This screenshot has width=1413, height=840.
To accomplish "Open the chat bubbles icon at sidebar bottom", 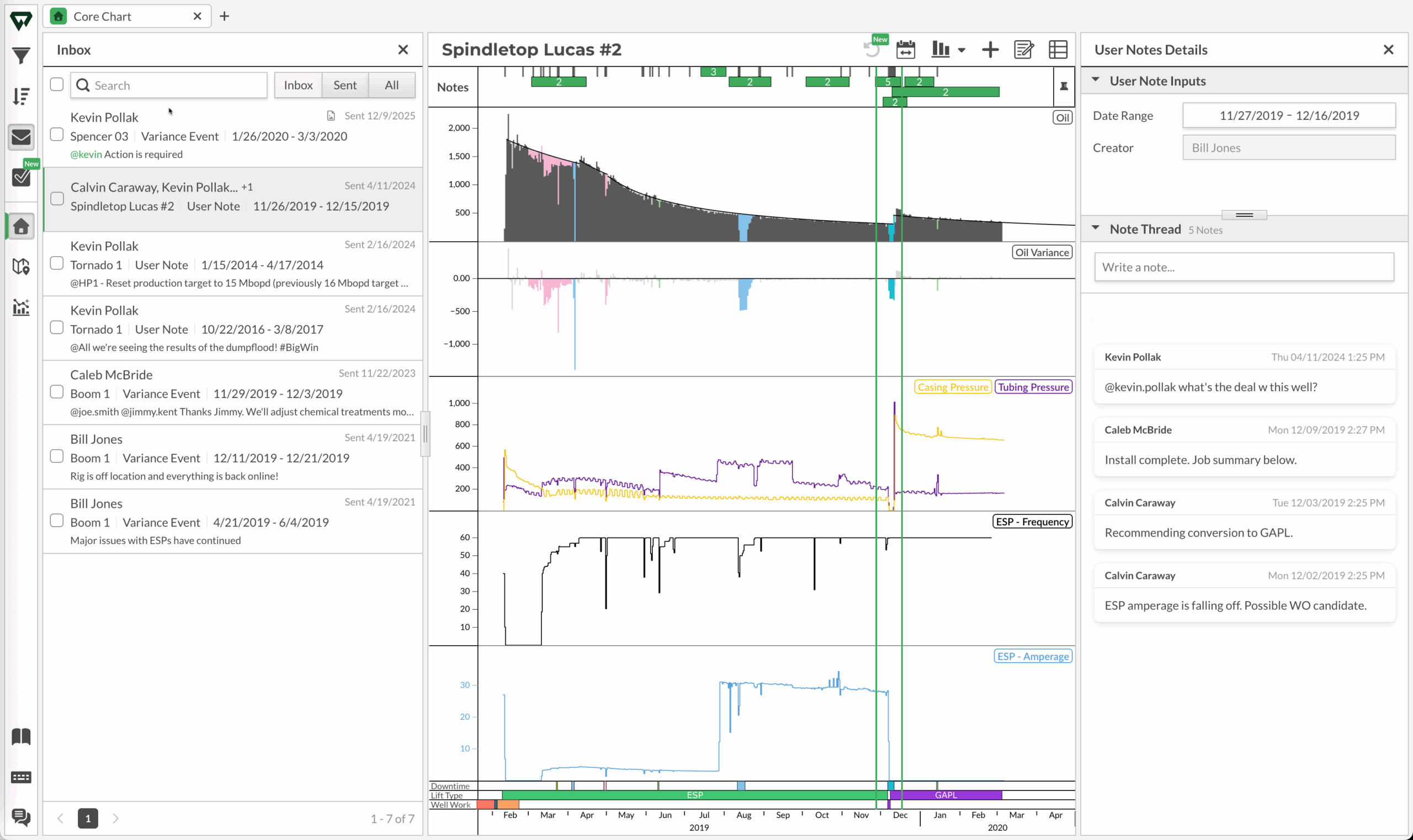I will tap(21, 817).
